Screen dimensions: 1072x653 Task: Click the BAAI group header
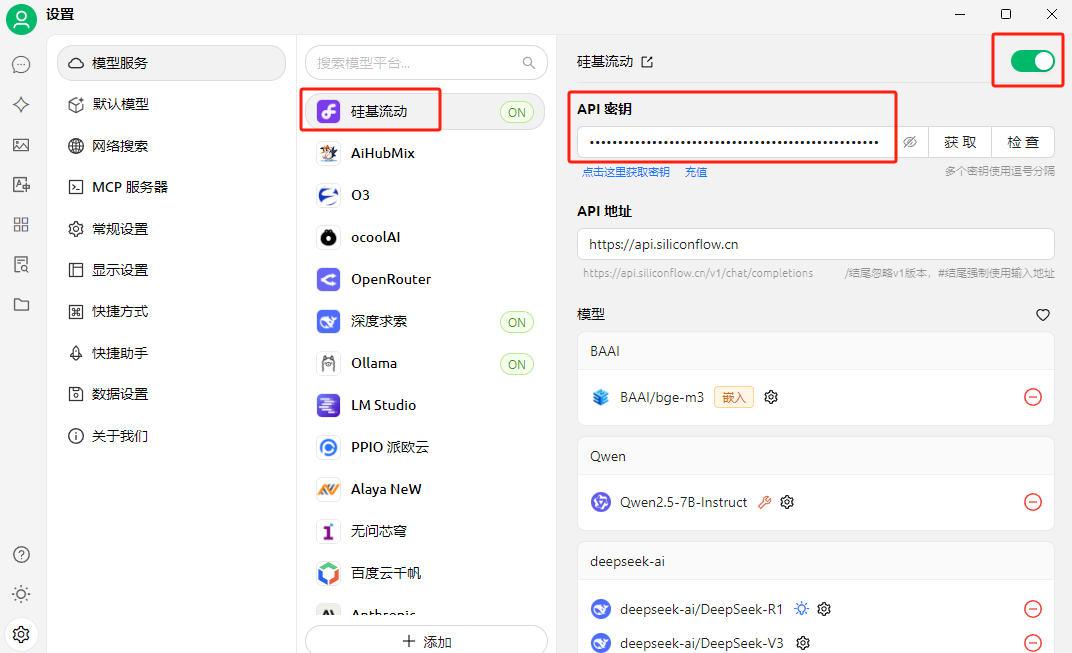coord(816,351)
